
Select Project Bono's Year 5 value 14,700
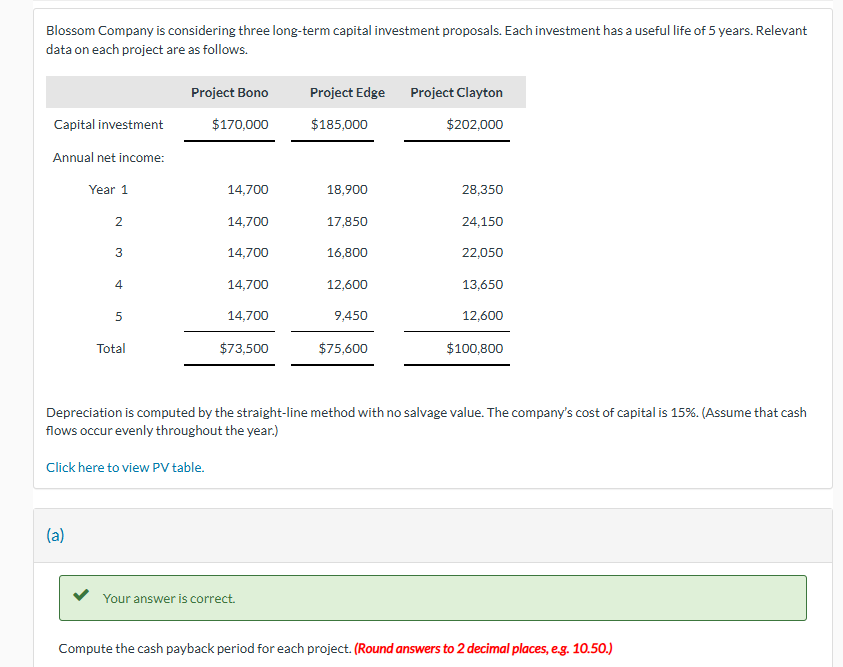pyautogui.click(x=248, y=315)
